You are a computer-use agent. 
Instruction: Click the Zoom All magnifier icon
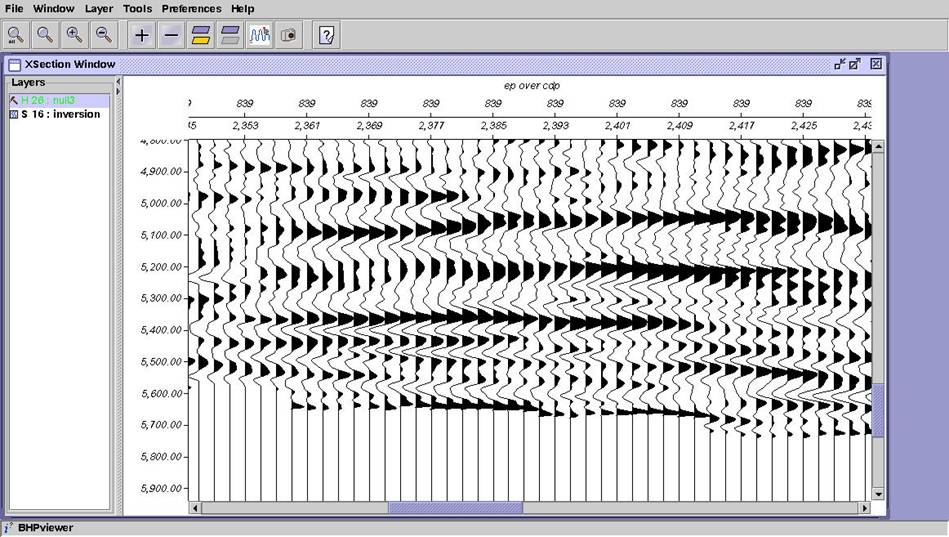[15, 35]
